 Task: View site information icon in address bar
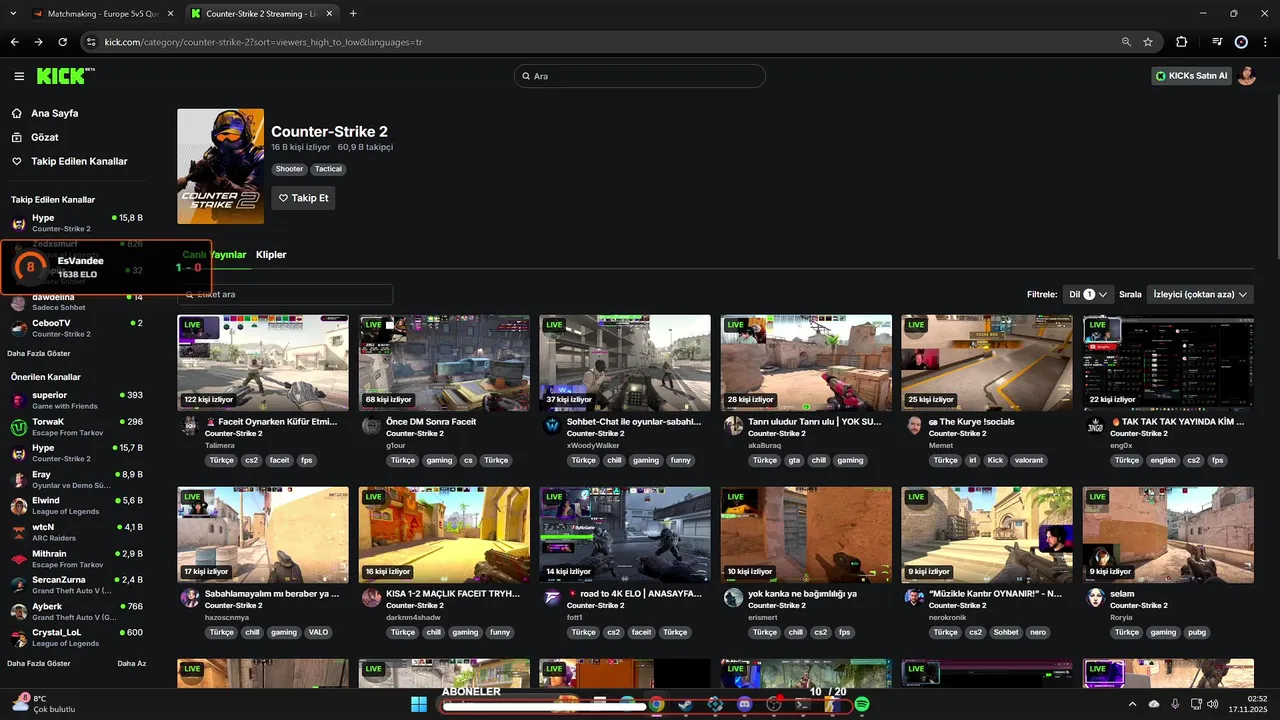[x=91, y=42]
